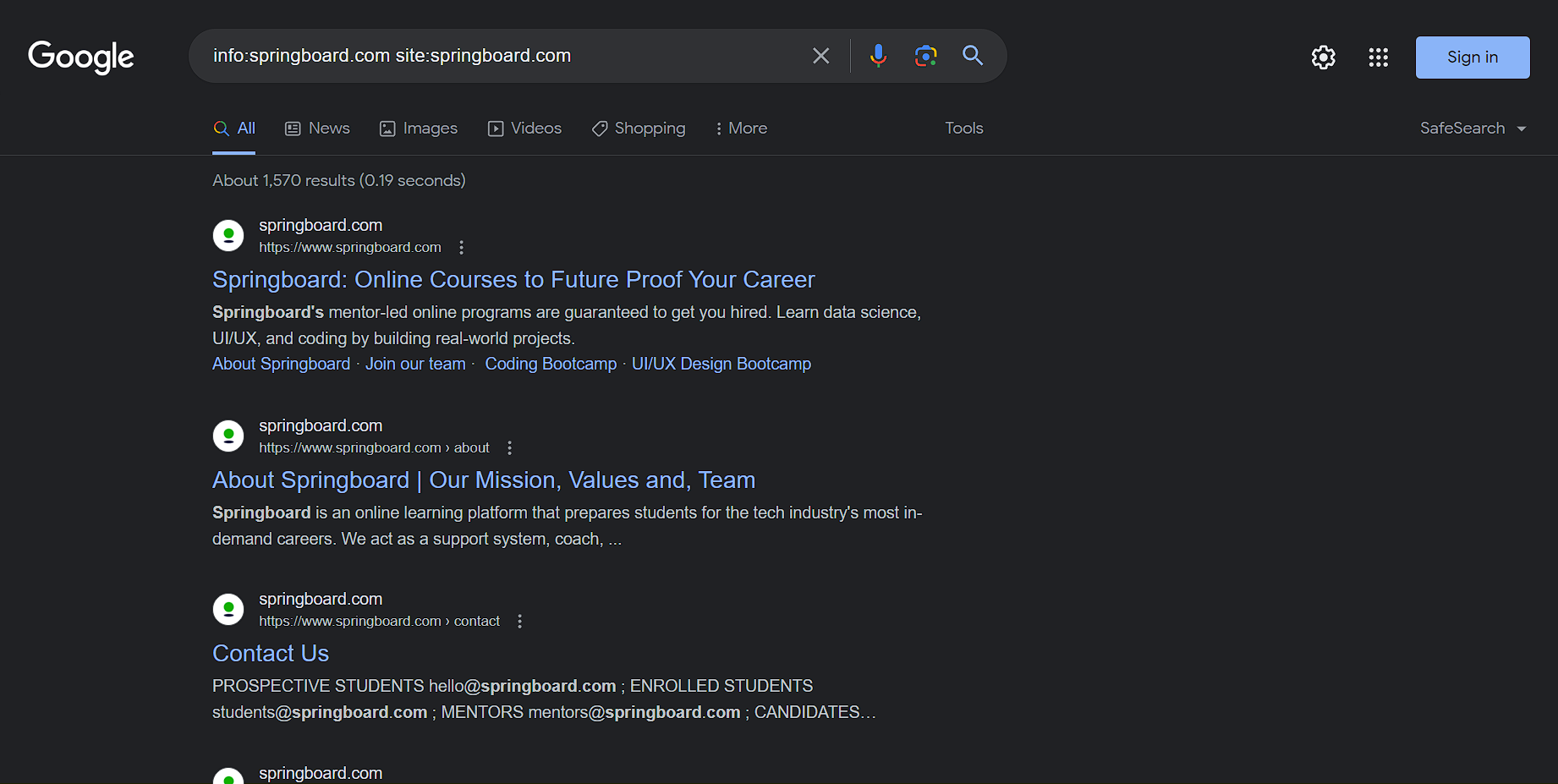Open the Contact Us result link

[271, 653]
